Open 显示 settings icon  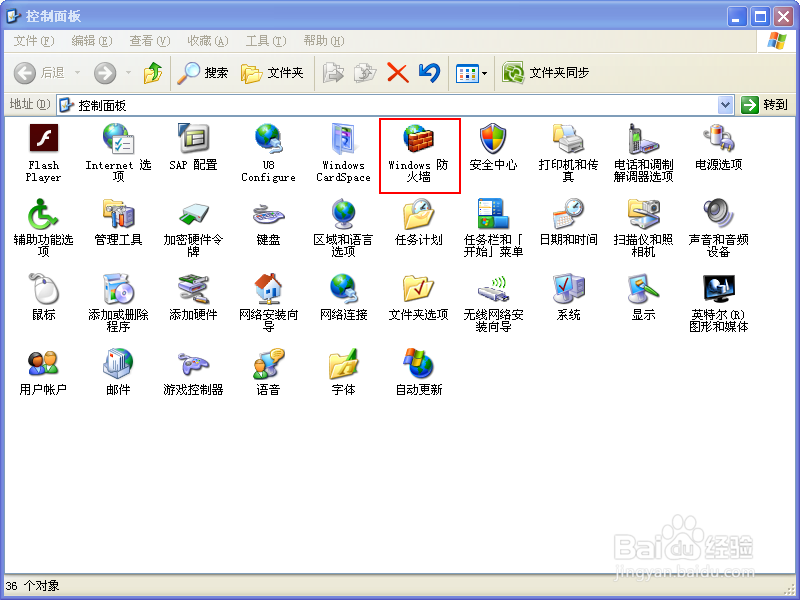tap(643, 297)
